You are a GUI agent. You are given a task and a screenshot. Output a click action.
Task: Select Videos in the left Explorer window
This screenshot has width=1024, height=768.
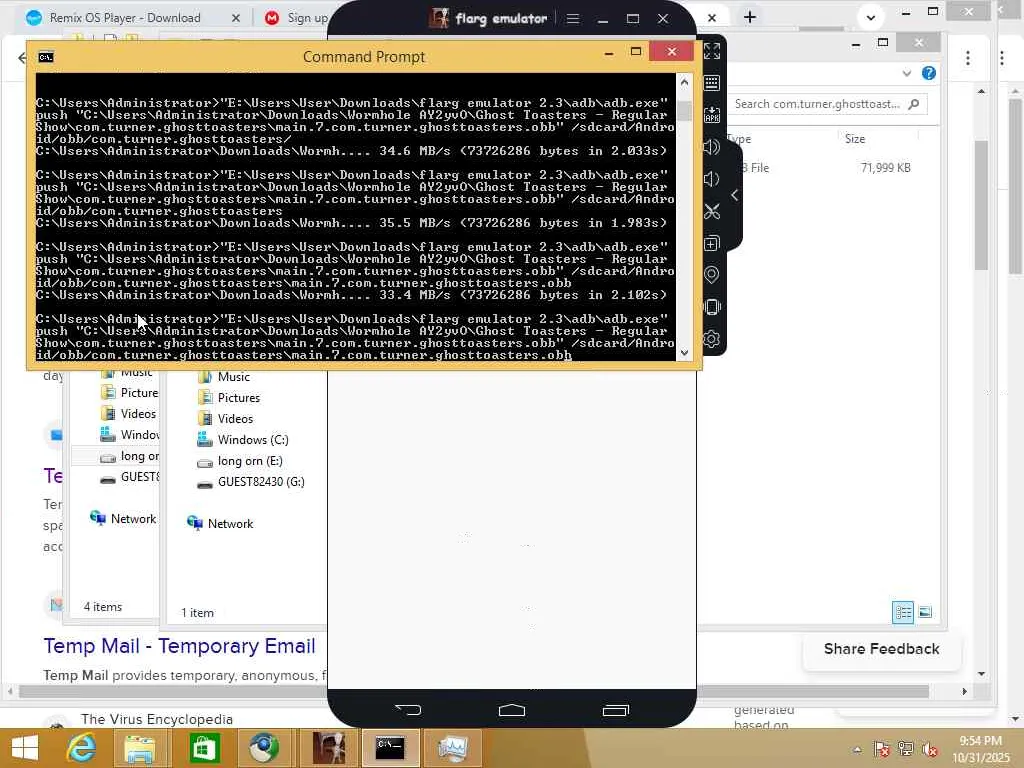[138, 413]
